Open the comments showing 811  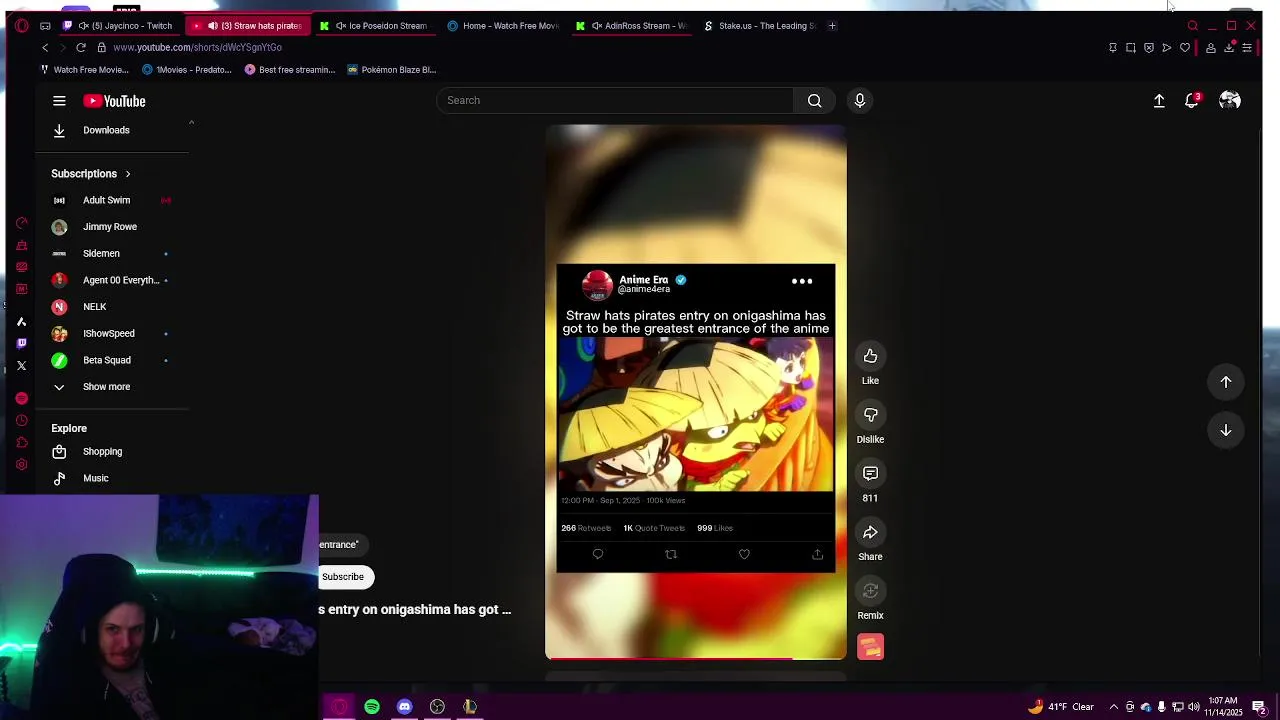[x=870, y=473]
